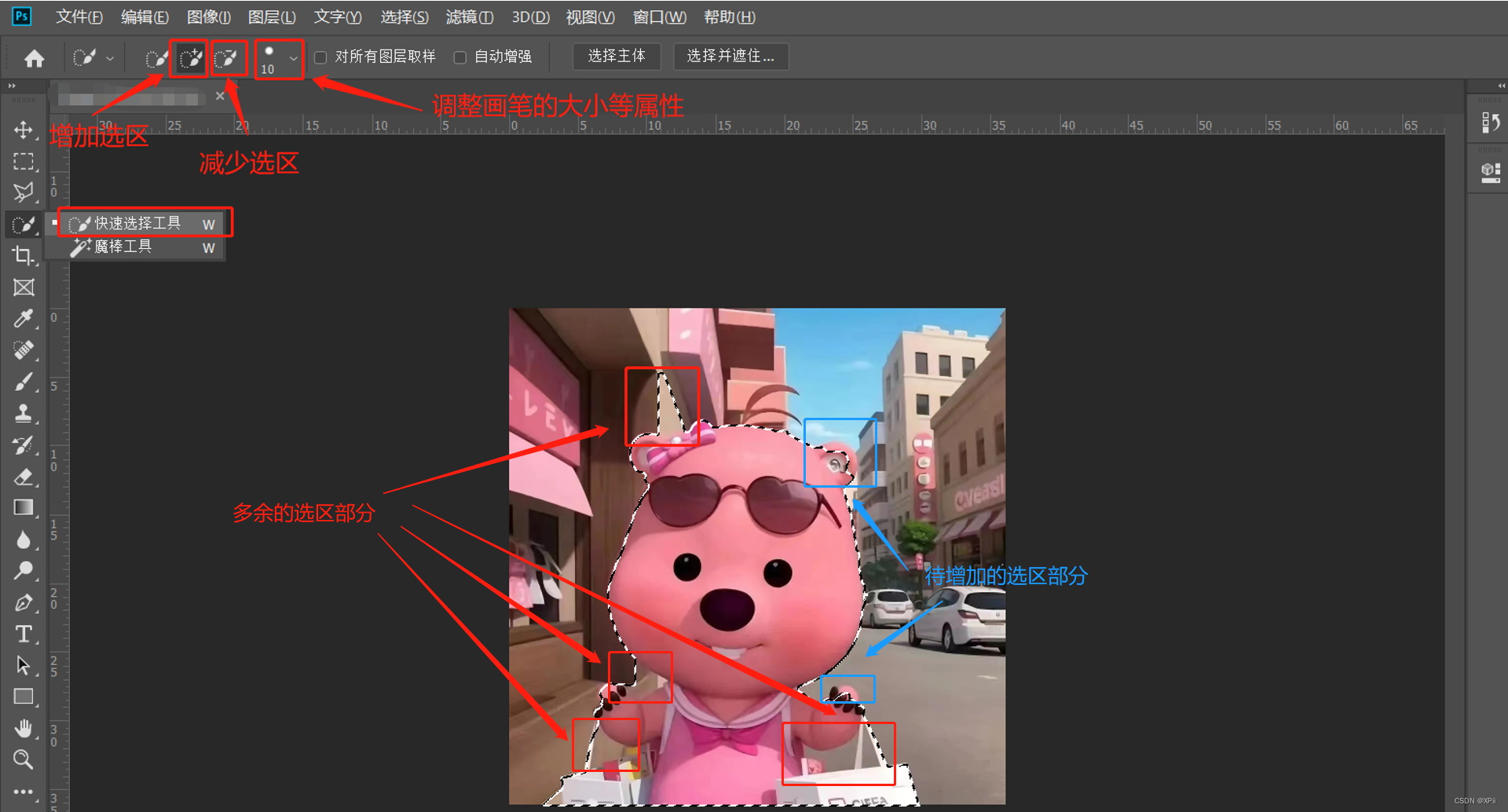The image size is (1508, 812).
Task: Open the 视图(V) menu
Action: tap(591, 17)
